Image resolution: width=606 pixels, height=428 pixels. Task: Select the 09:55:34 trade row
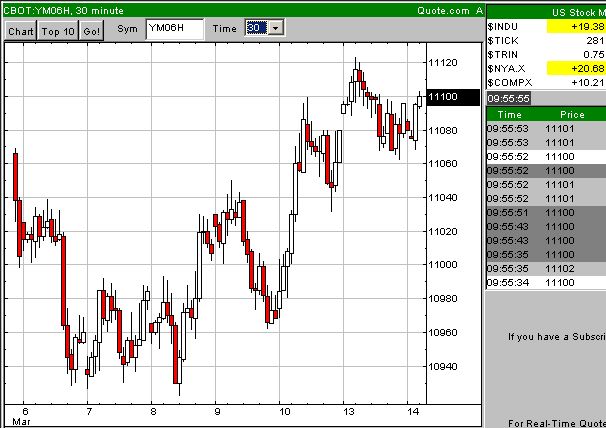coord(546,283)
